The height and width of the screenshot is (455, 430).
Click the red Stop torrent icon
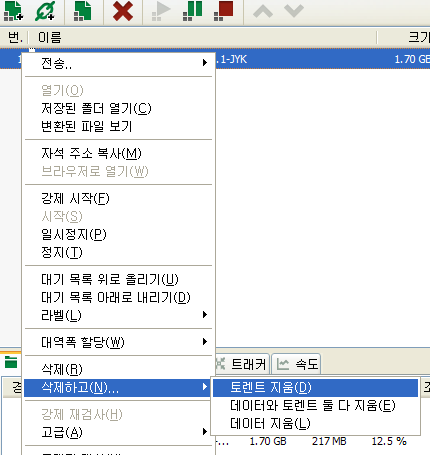click(x=224, y=11)
